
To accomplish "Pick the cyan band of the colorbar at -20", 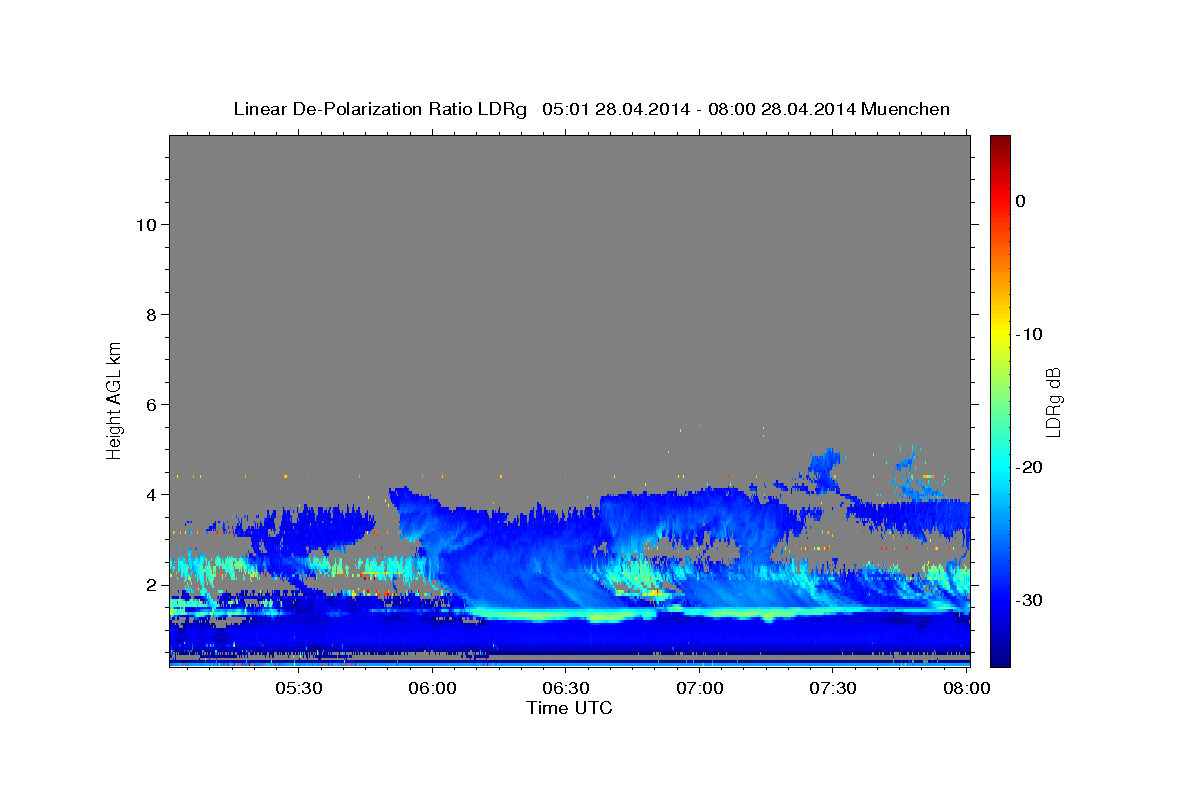I will (x=1000, y=467).
